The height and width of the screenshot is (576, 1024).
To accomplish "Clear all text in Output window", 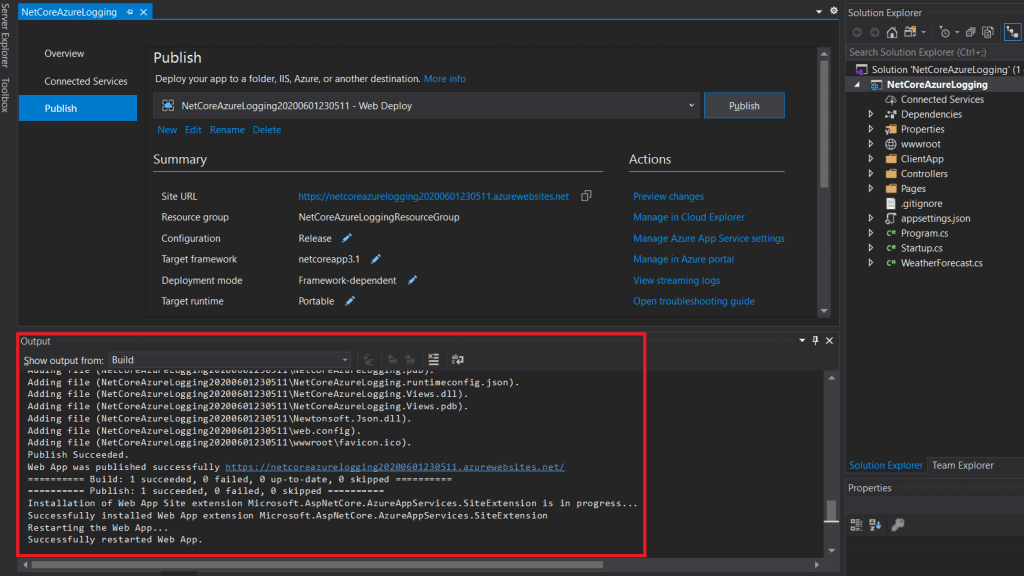I will click(x=433, y=360).
